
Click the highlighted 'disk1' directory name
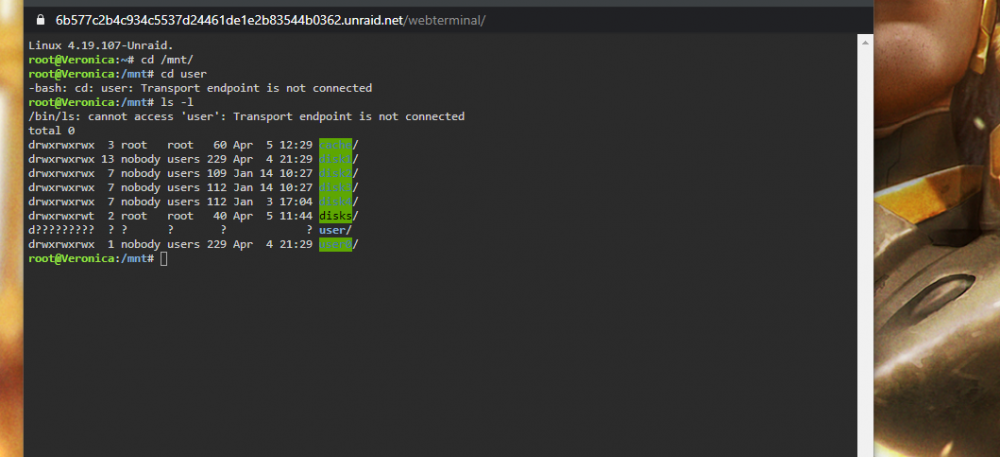[x=335, y=159]
